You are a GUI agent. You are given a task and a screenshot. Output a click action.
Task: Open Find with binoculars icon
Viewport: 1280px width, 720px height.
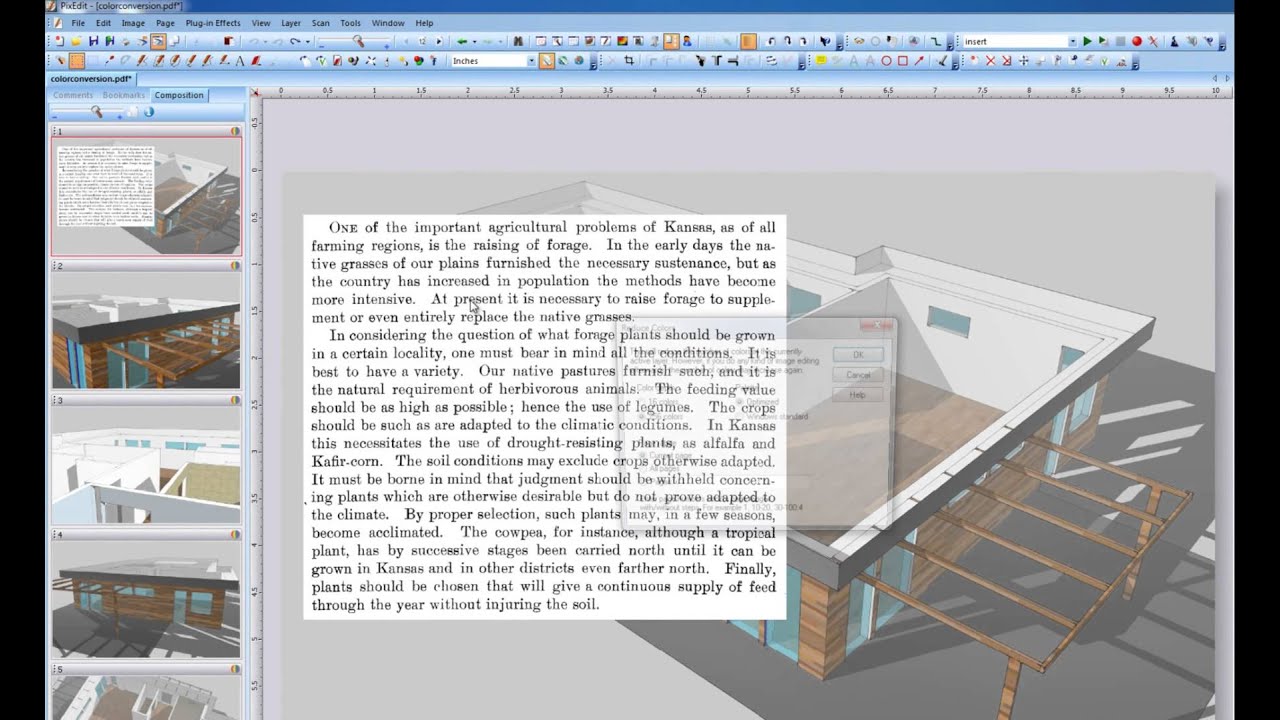coord(518,41)
